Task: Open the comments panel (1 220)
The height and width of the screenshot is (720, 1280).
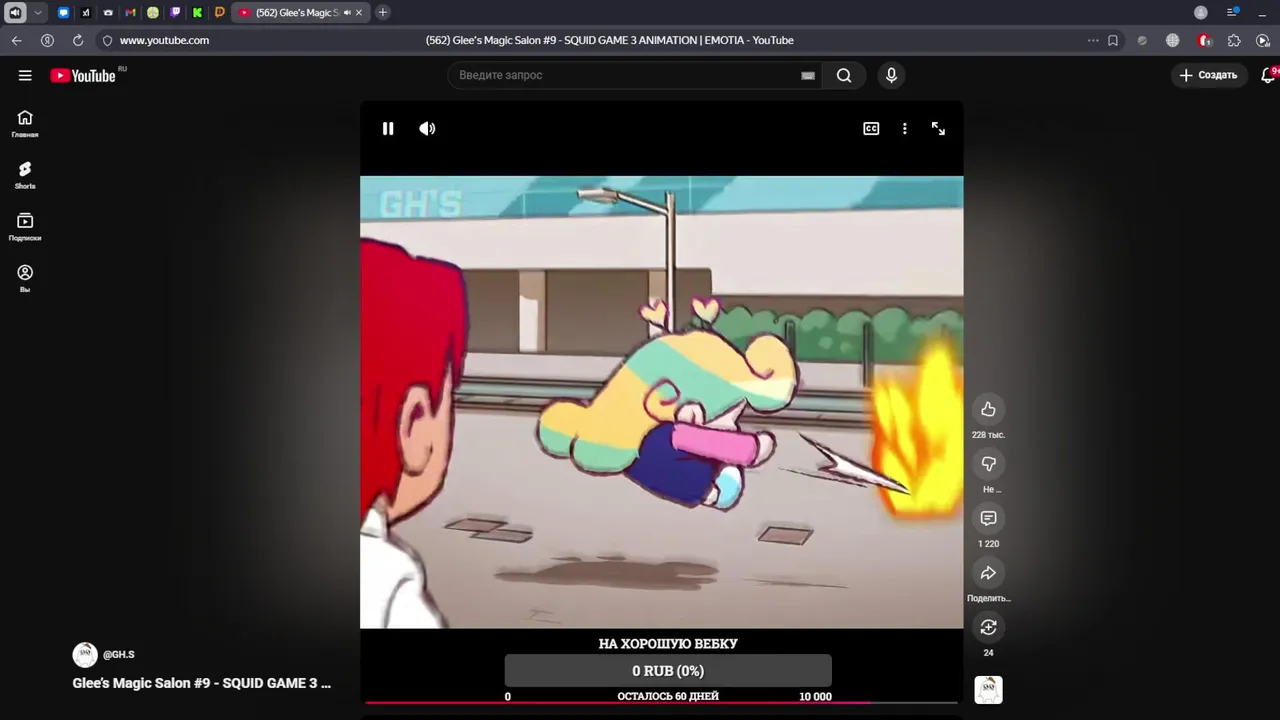Action: pyautogui.click(x=988, y=518)
